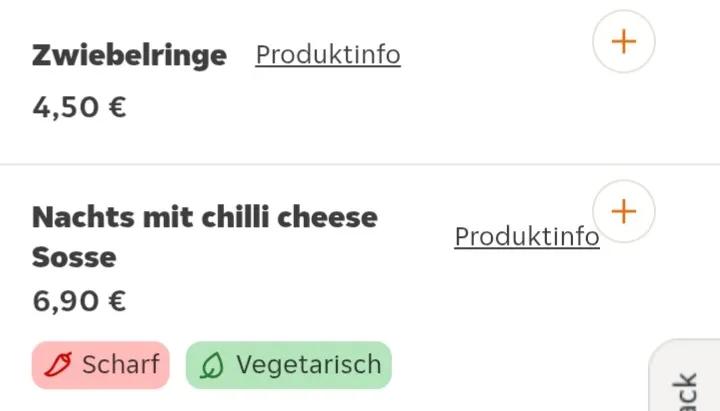Click the word Vegetarisch in the green badge
Screen dimensions: 720x411
[308, 365]
